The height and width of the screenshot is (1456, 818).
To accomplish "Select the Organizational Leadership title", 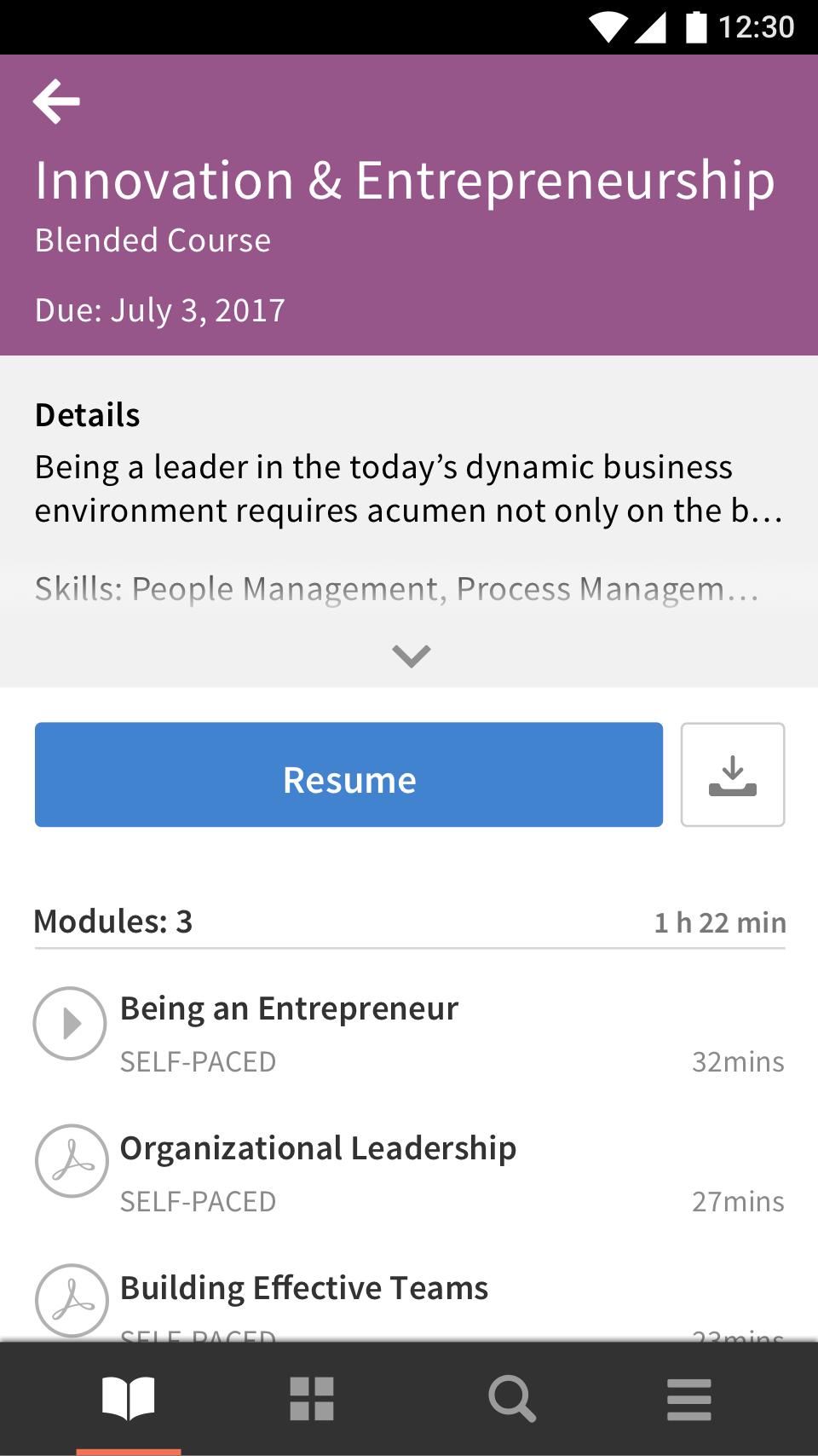I will click(x=318, y=1148).
